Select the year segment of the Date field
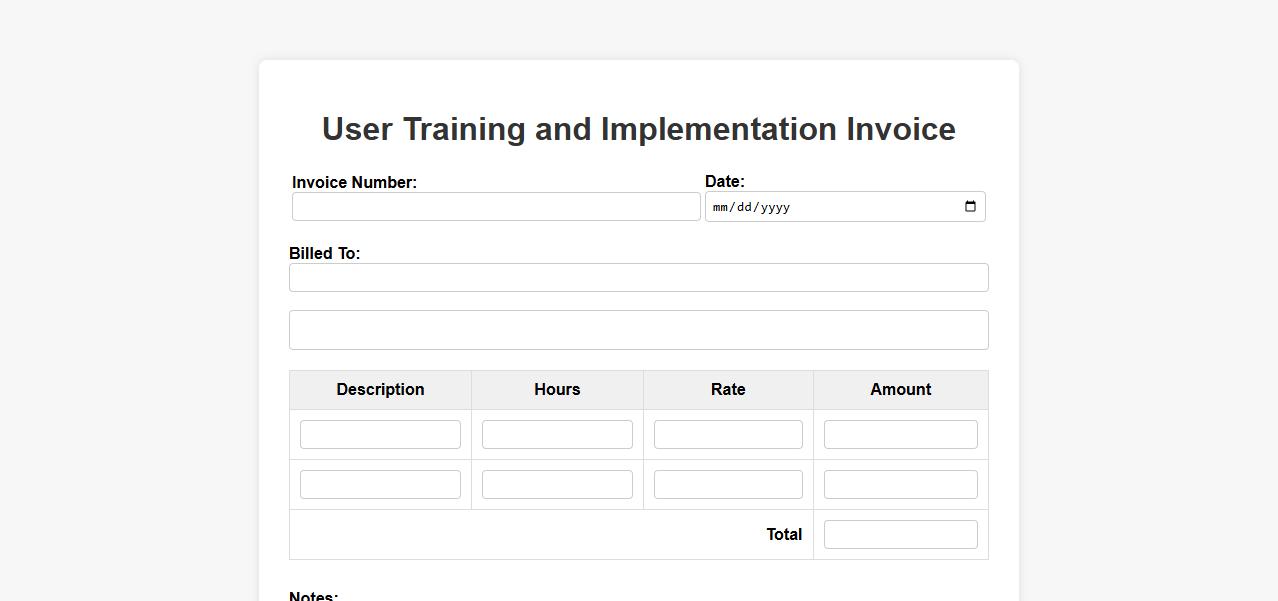Viewport: 1278px width, 601px height. pyautogui.click(x=775, y=208)
